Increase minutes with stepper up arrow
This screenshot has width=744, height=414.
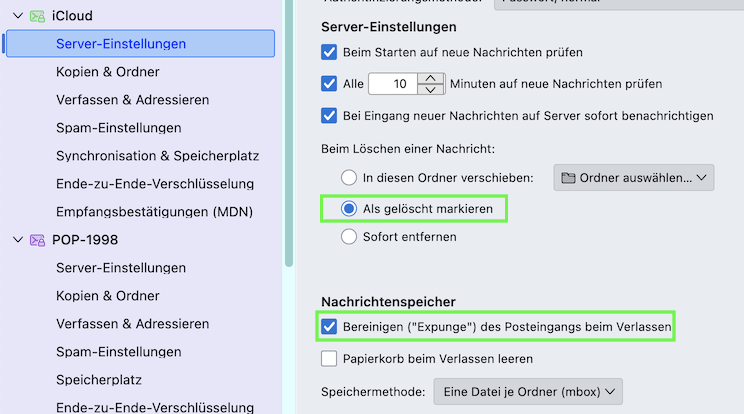click(431, 78)
